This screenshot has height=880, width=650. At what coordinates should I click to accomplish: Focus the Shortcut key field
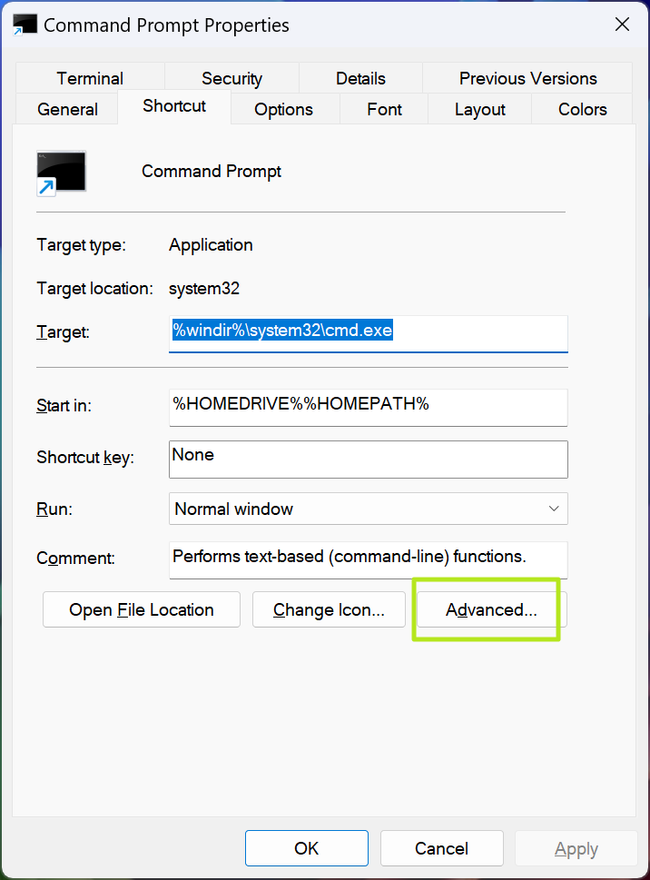(x=368, y=459)
